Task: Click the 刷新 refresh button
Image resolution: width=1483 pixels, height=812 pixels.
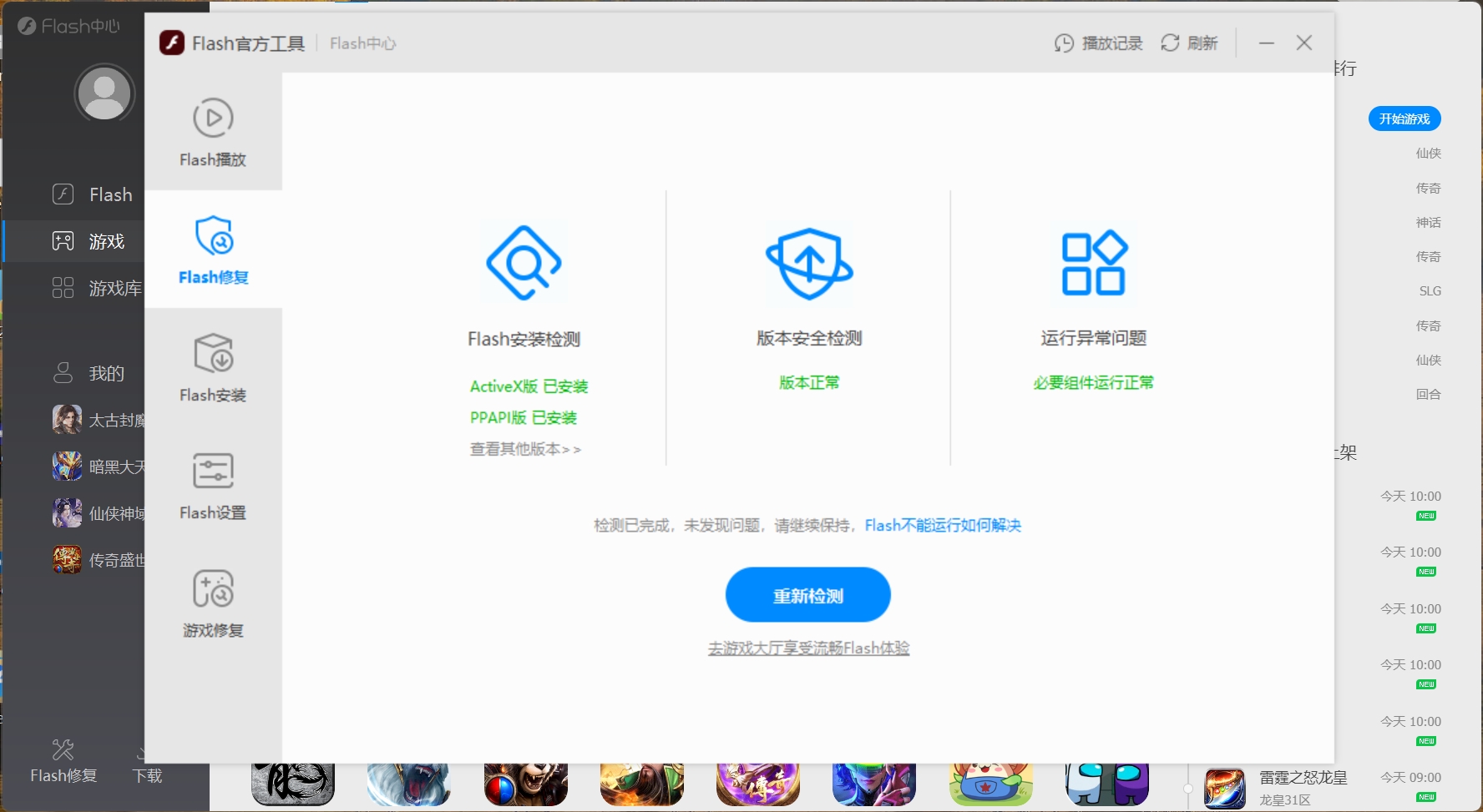Action: pyautogui.click(x=1189, y=43)
